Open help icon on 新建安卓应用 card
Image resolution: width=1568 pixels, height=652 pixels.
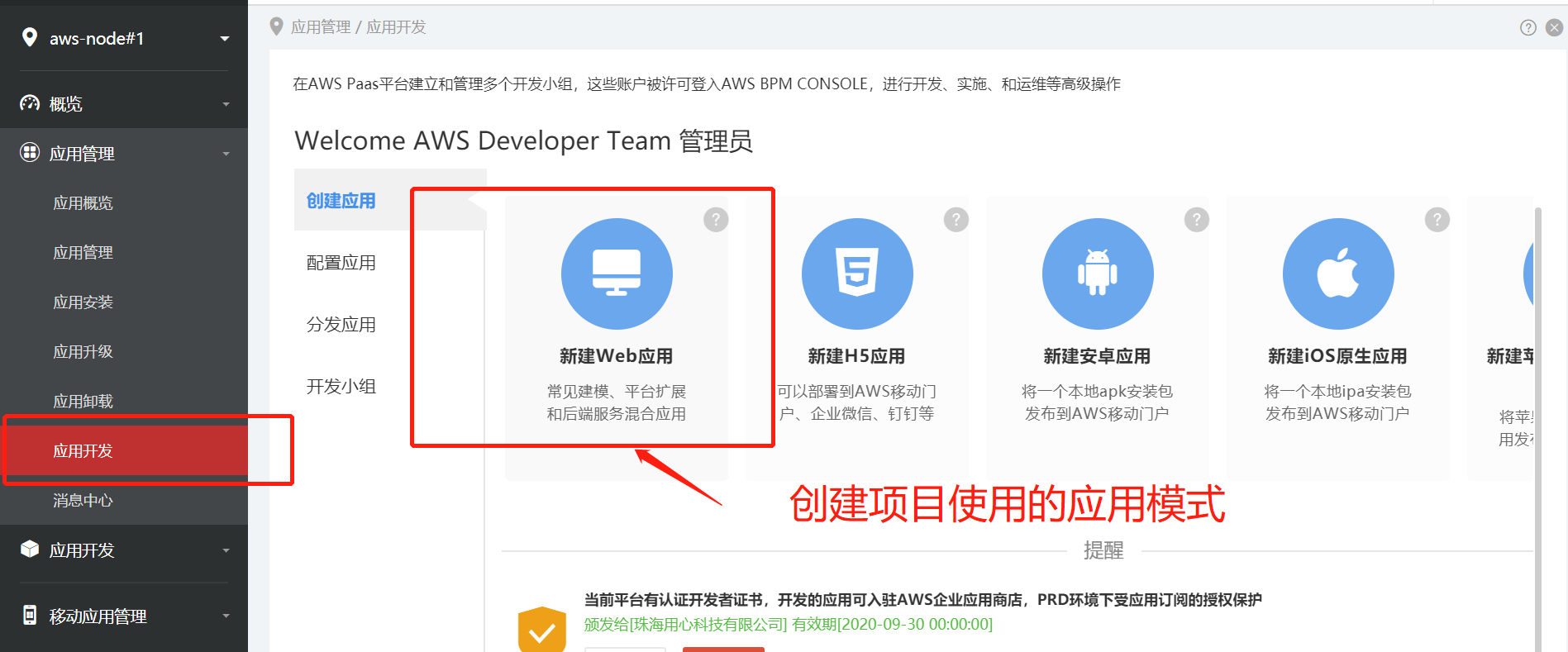pos(1197,220)
